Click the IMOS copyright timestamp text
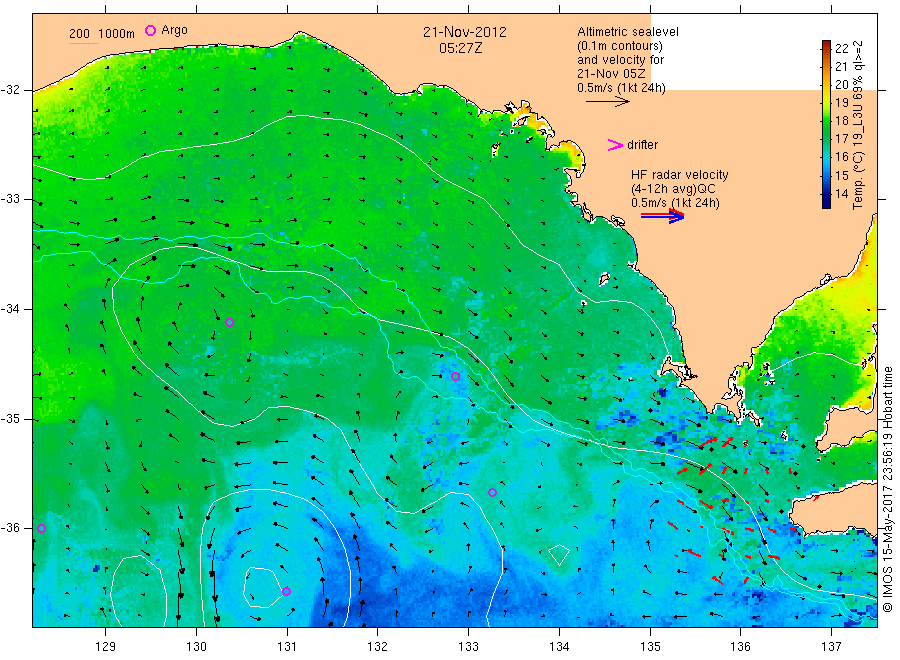Image resolution: width=900 pixels, height=660 pixels. coord(888,490)
